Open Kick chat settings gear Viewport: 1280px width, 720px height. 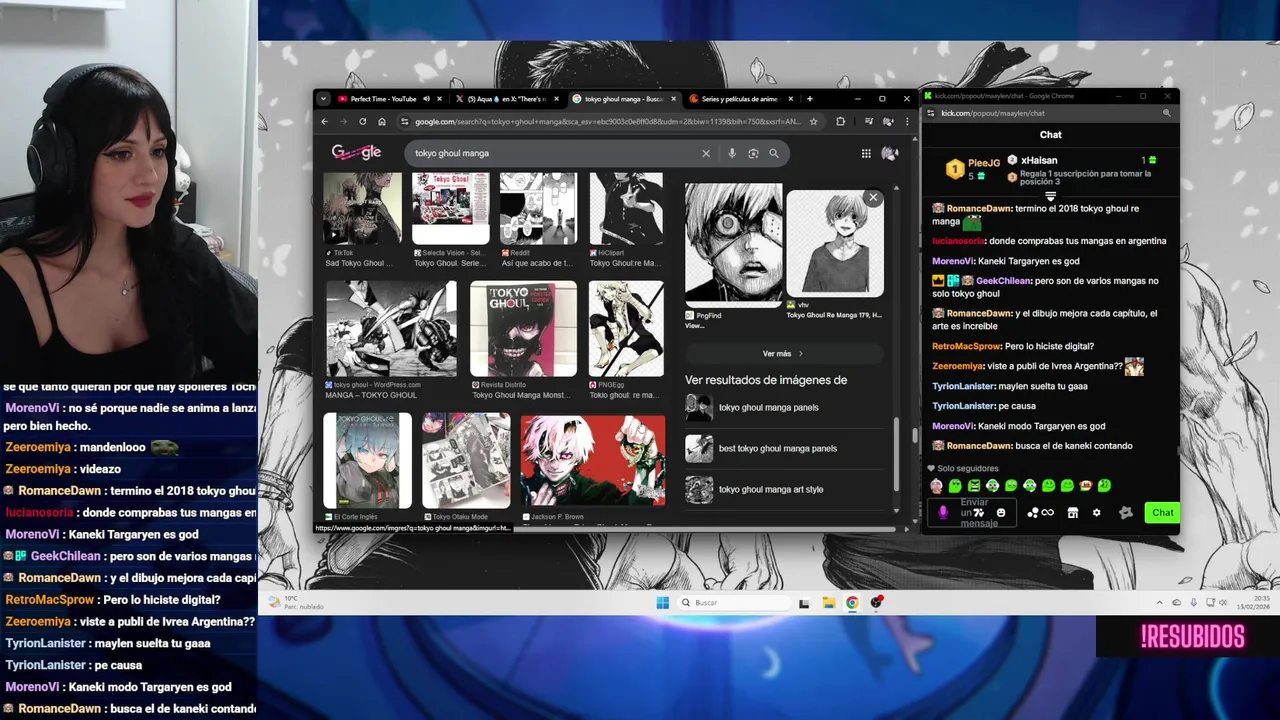(x=1096, y=513)
